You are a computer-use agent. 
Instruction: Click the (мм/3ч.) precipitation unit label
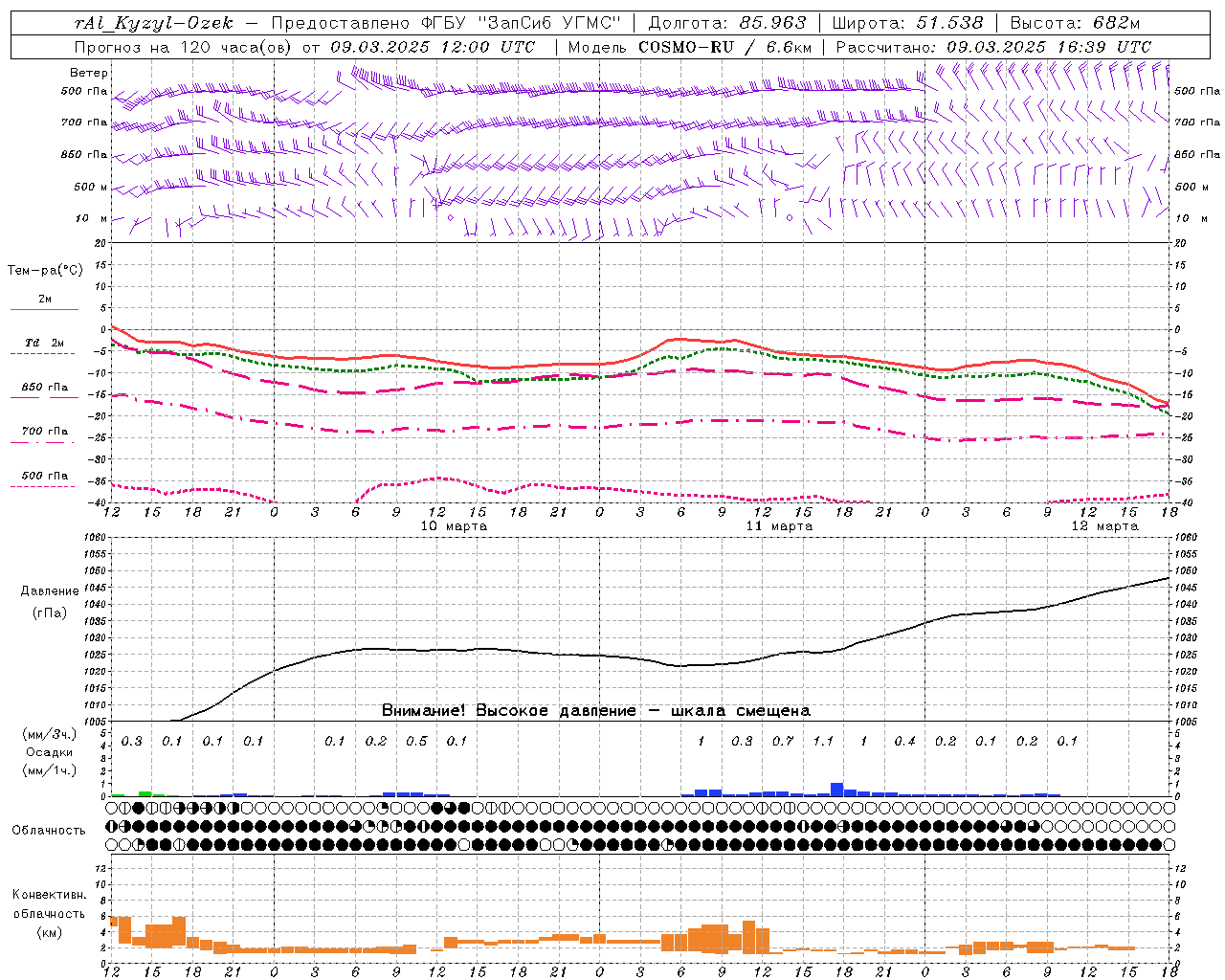[x=50, y=734]
